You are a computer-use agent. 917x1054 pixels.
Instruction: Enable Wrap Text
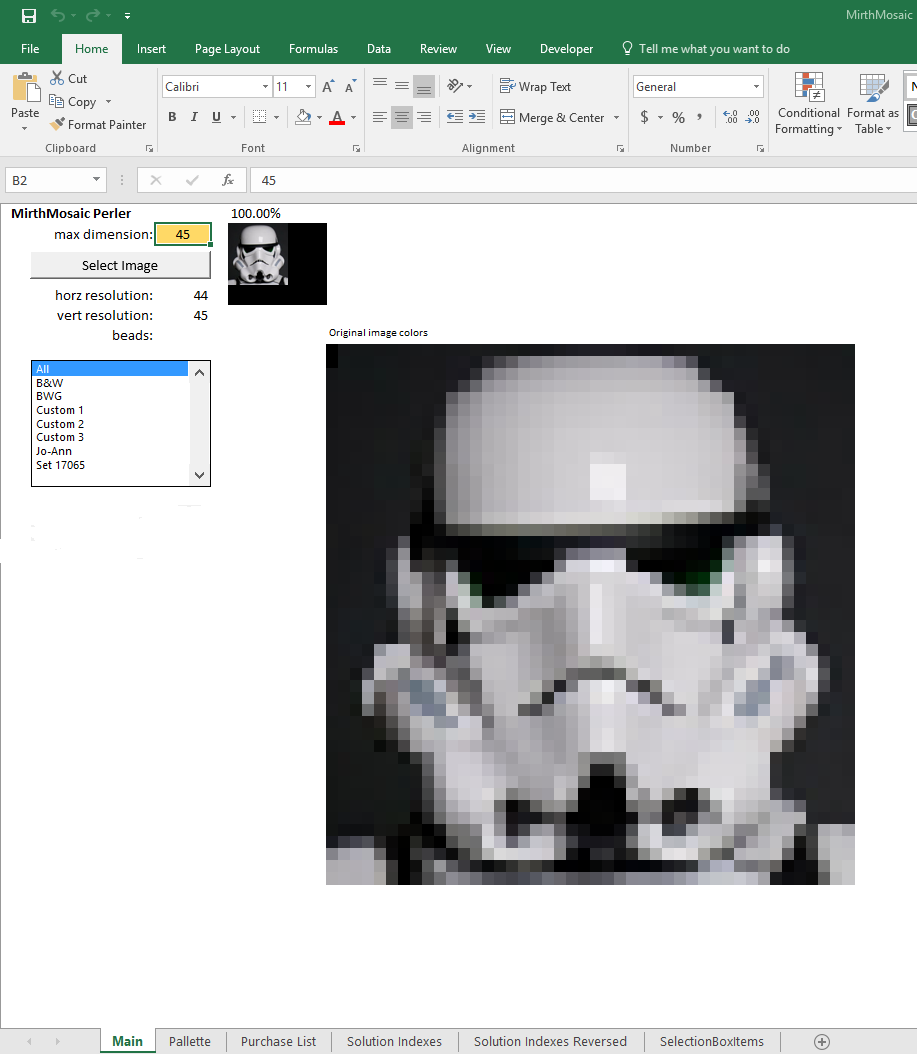pos(535,86)
